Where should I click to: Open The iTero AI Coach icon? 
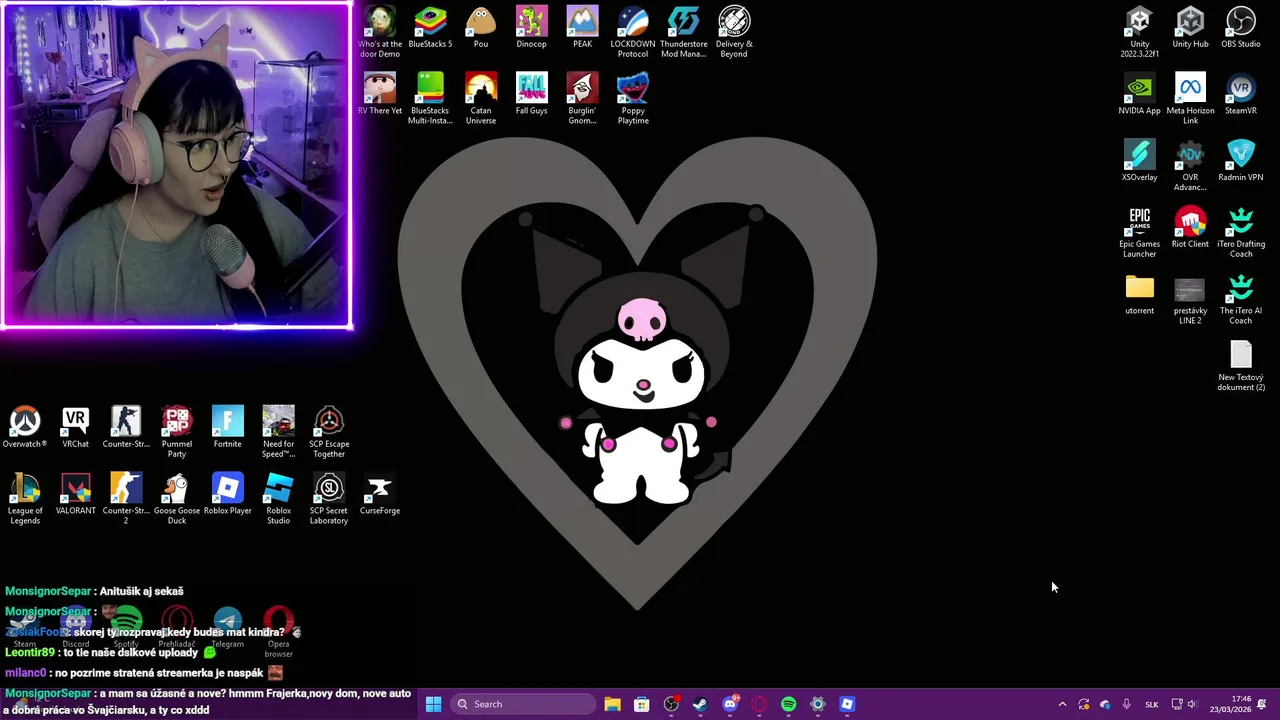(x=1241, y=299)
